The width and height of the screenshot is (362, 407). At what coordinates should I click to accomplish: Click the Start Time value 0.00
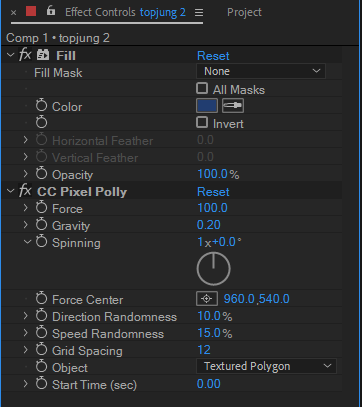(x=209, y=384)
